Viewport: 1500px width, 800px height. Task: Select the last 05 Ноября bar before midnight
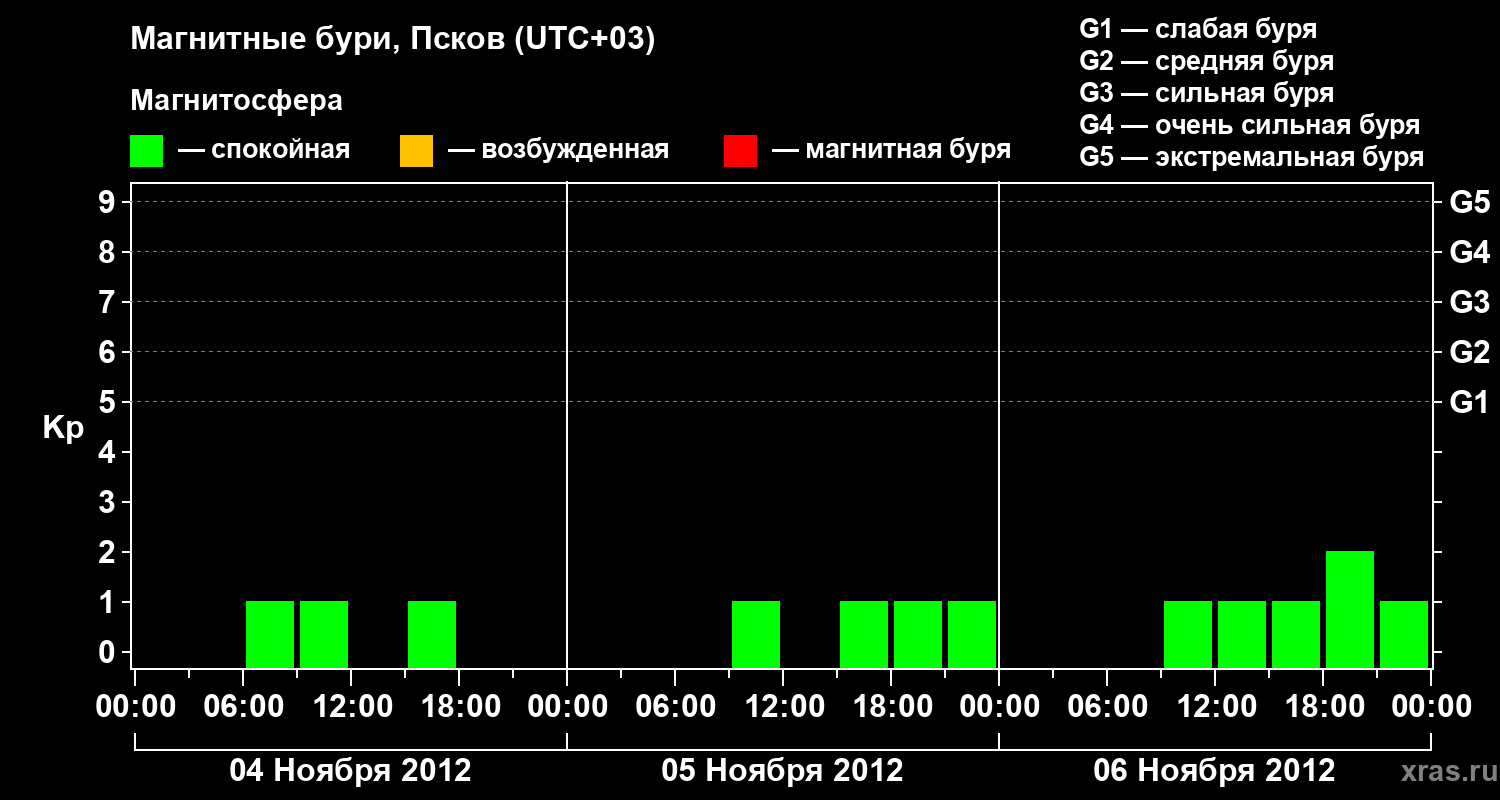pyautogui.click(x=972, y=634)
